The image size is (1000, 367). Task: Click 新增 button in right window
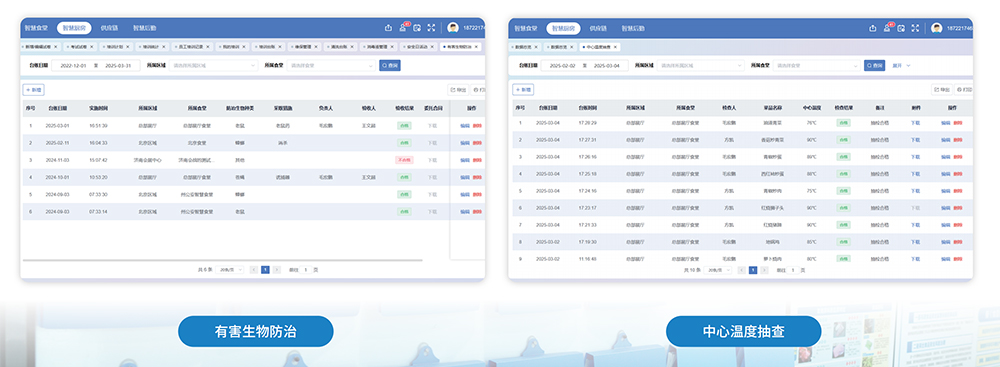523,90
